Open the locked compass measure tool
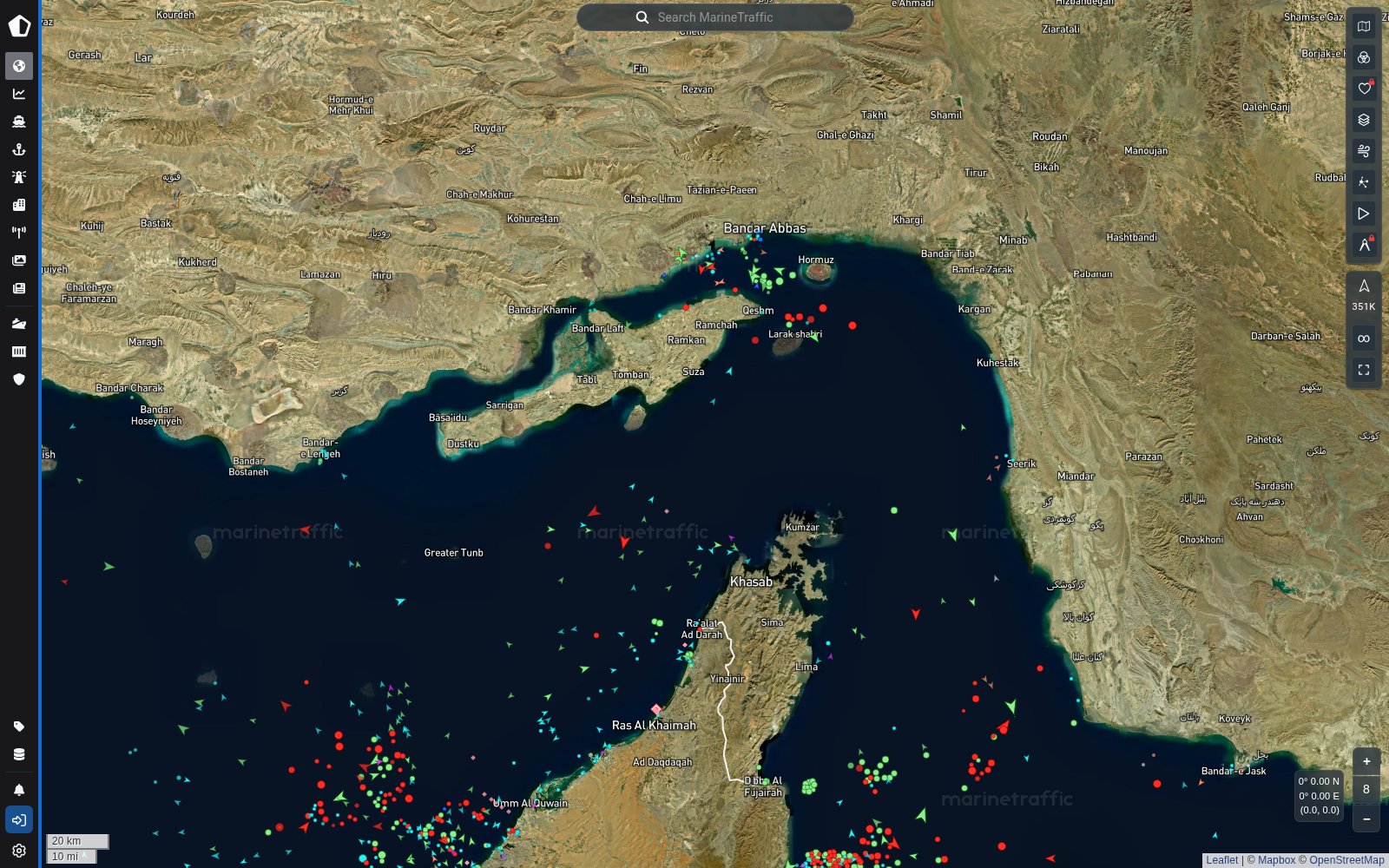This screenshot has width=1389, height=868. (1364, 245)
